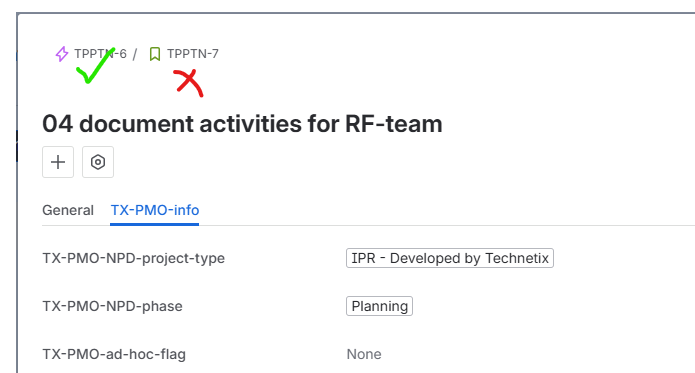Select the TX-PMO-info tab
The image size is (695, 373).
(x=155, y=210)
